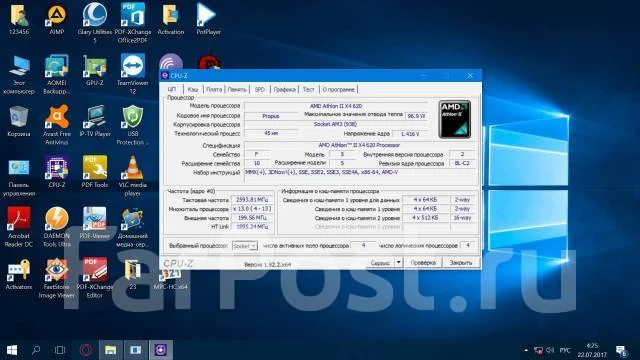Open the Плата tab in CPU-Z
Image resolution: width=640 pixels, height=360 pixels.
[214, 89]
